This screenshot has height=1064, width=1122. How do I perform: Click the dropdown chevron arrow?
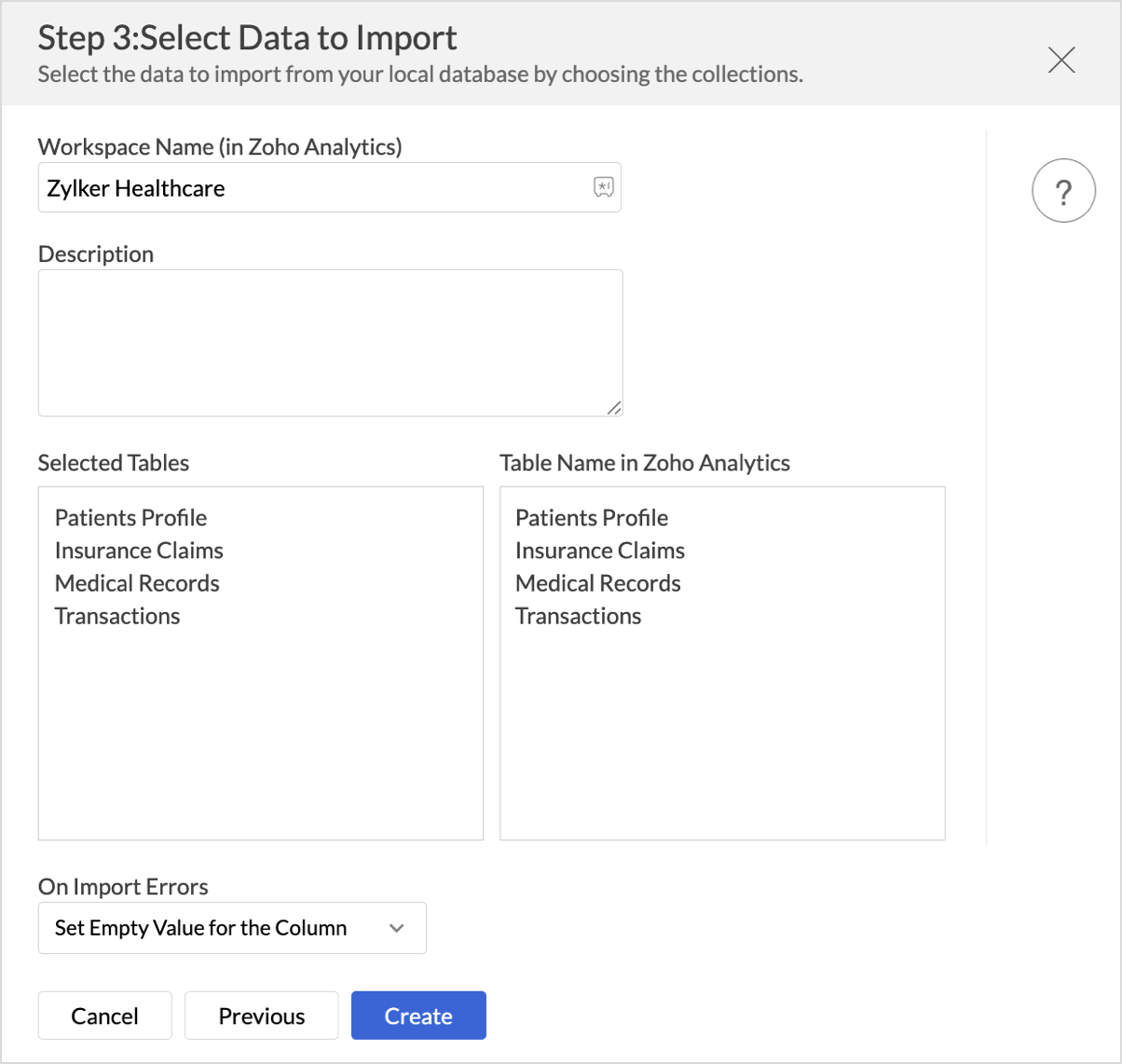click(397, 928)
